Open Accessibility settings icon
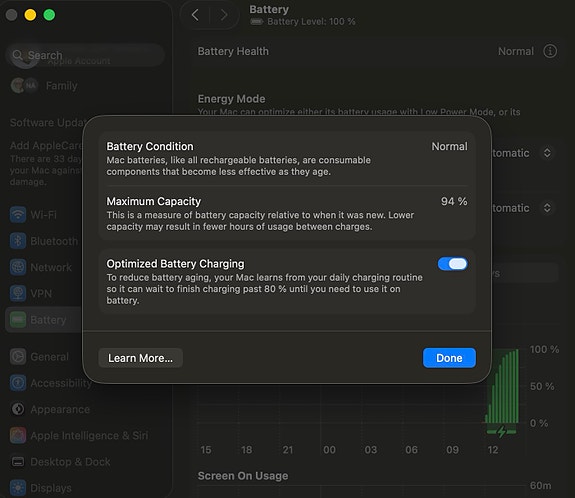 [18, 383]
